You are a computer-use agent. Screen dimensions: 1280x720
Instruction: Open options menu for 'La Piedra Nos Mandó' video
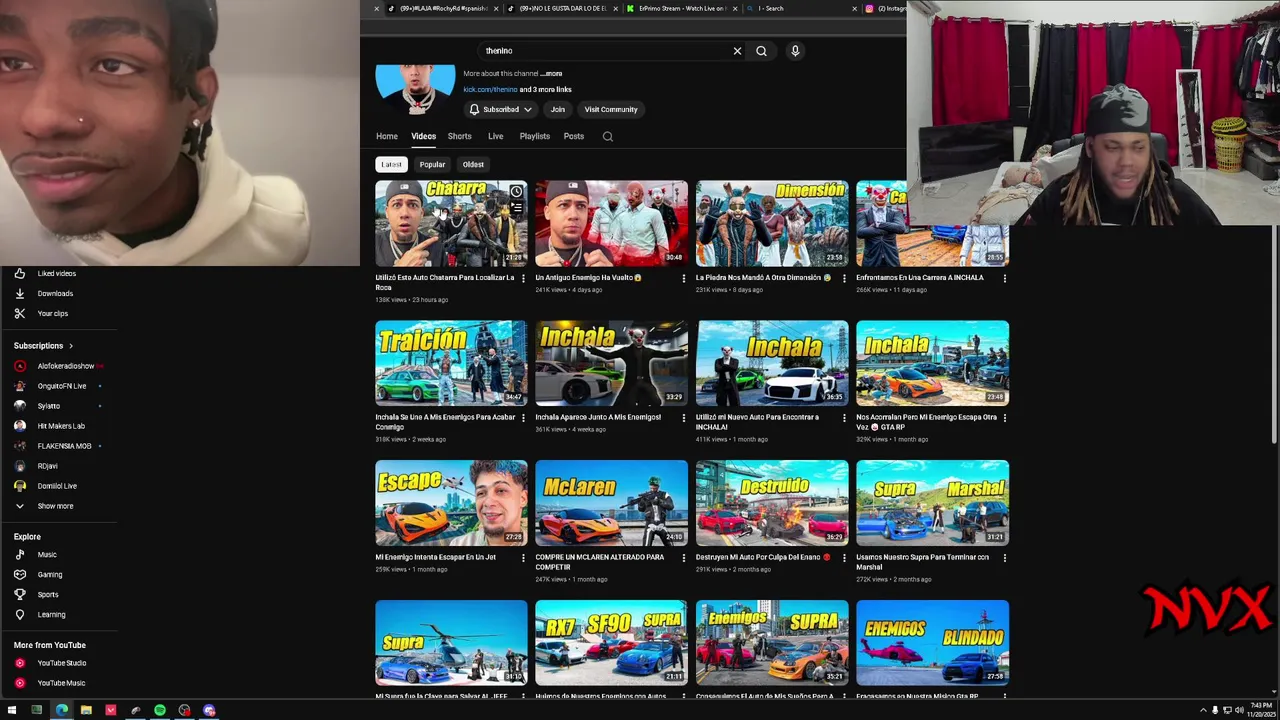click(844, 278)
